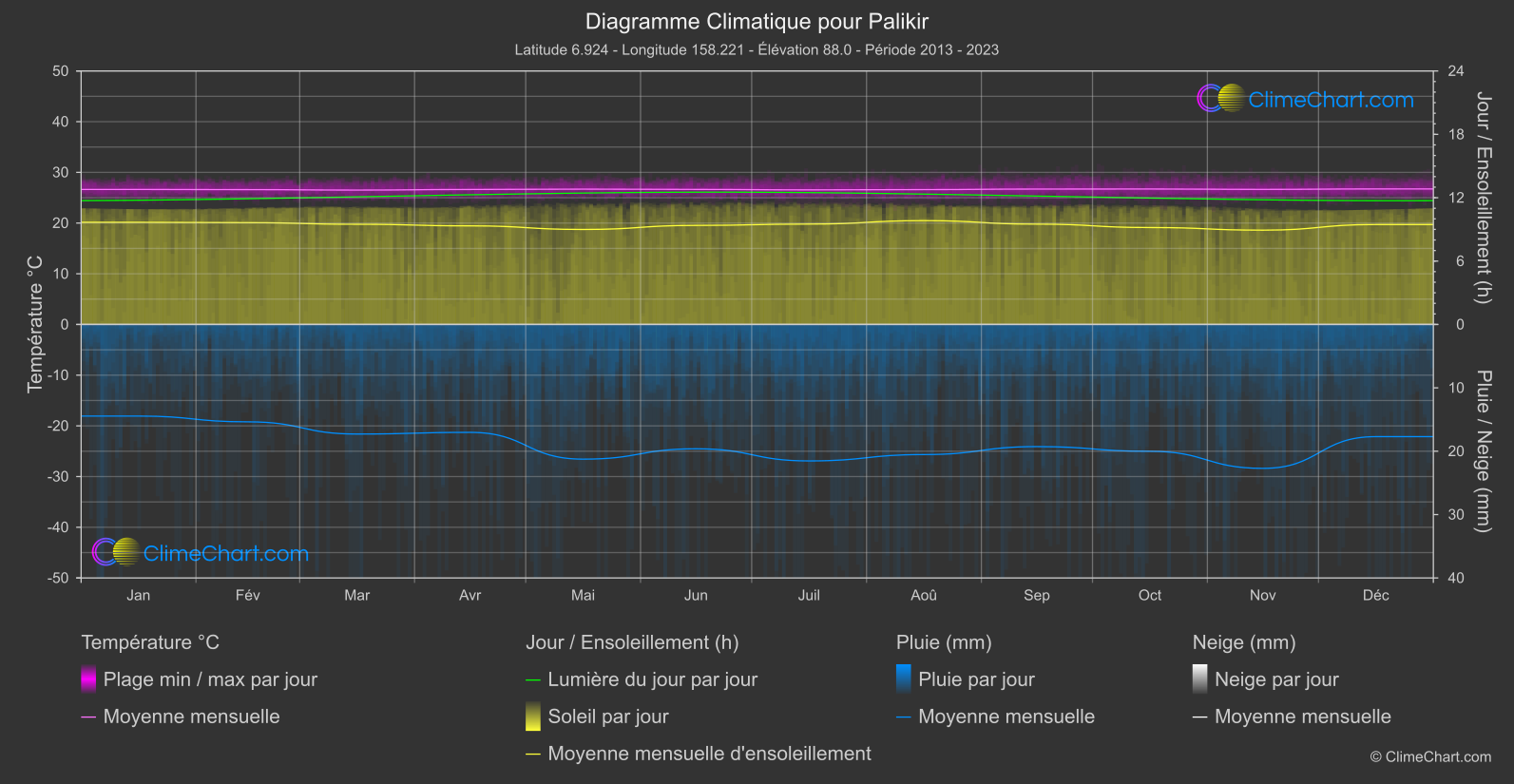The width and height of the screenshot is (1514, 784).
Task: Click the 'Température °C' legend heading
Action: [x=150, y=642]
